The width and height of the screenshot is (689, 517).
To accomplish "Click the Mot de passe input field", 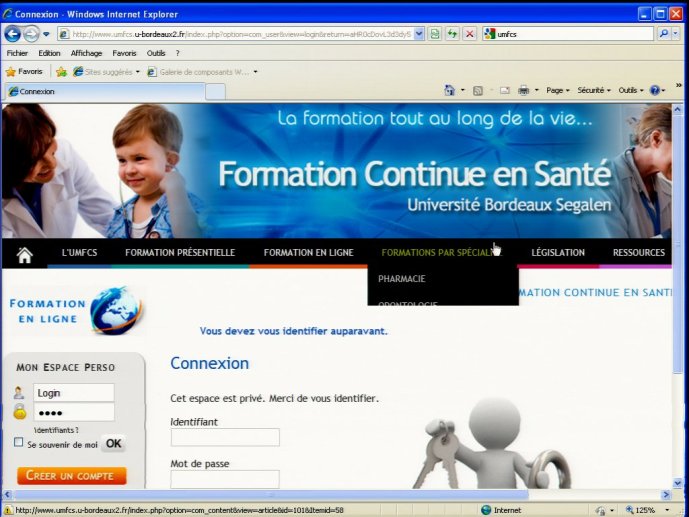I will 225,479.
